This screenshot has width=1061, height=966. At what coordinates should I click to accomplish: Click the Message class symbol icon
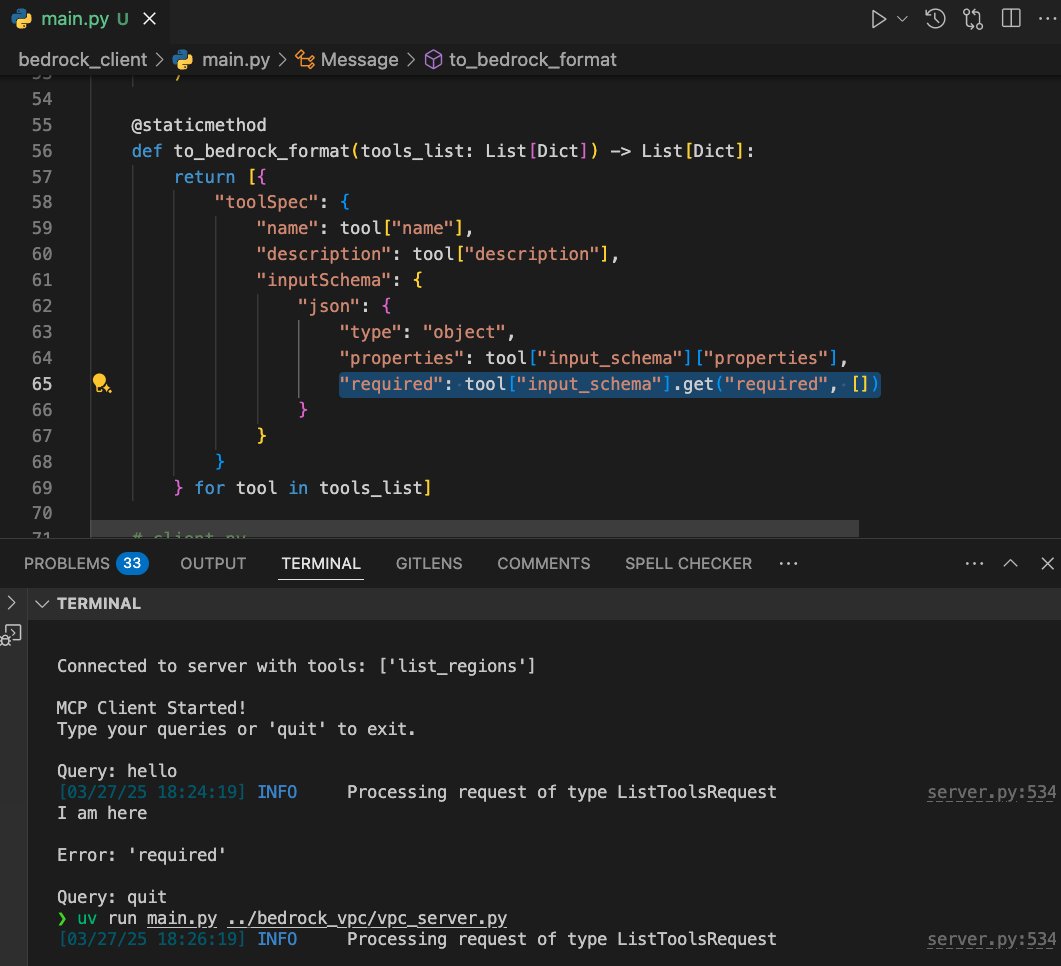tap(305, 60)
